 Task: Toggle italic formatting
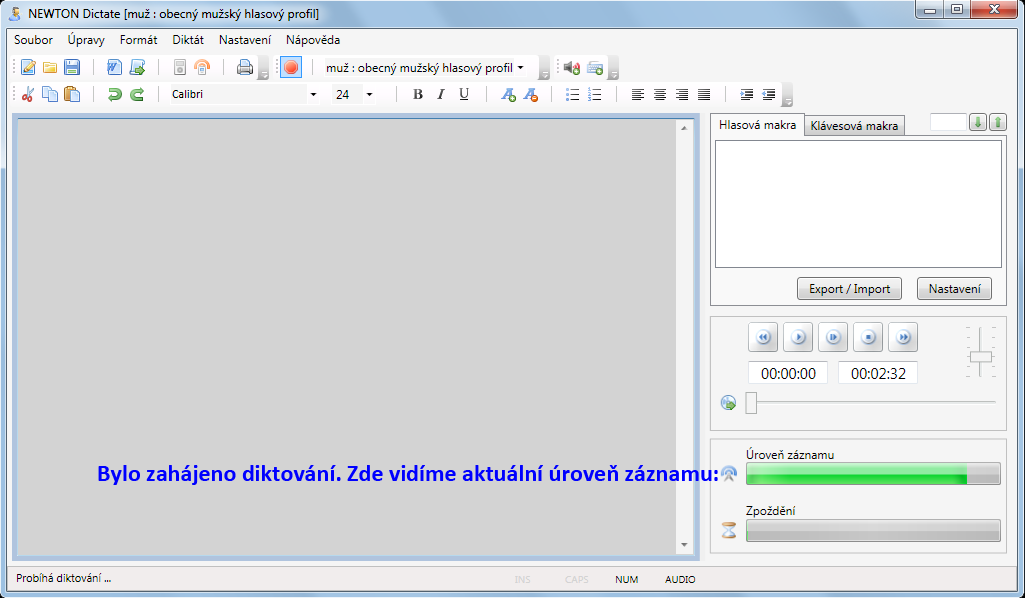coord(441,94)
